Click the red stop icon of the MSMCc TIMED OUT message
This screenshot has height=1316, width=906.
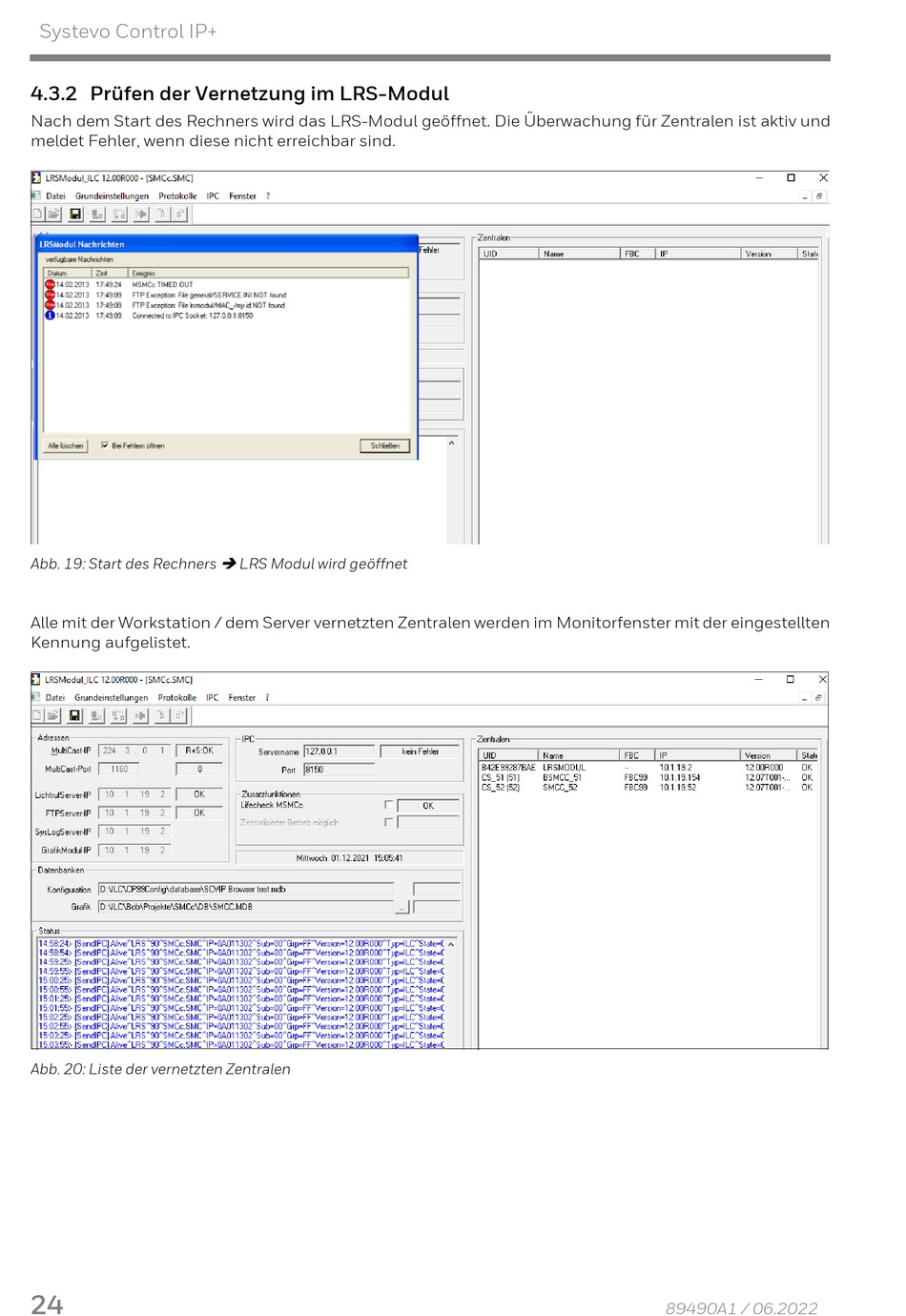[50, 284]
